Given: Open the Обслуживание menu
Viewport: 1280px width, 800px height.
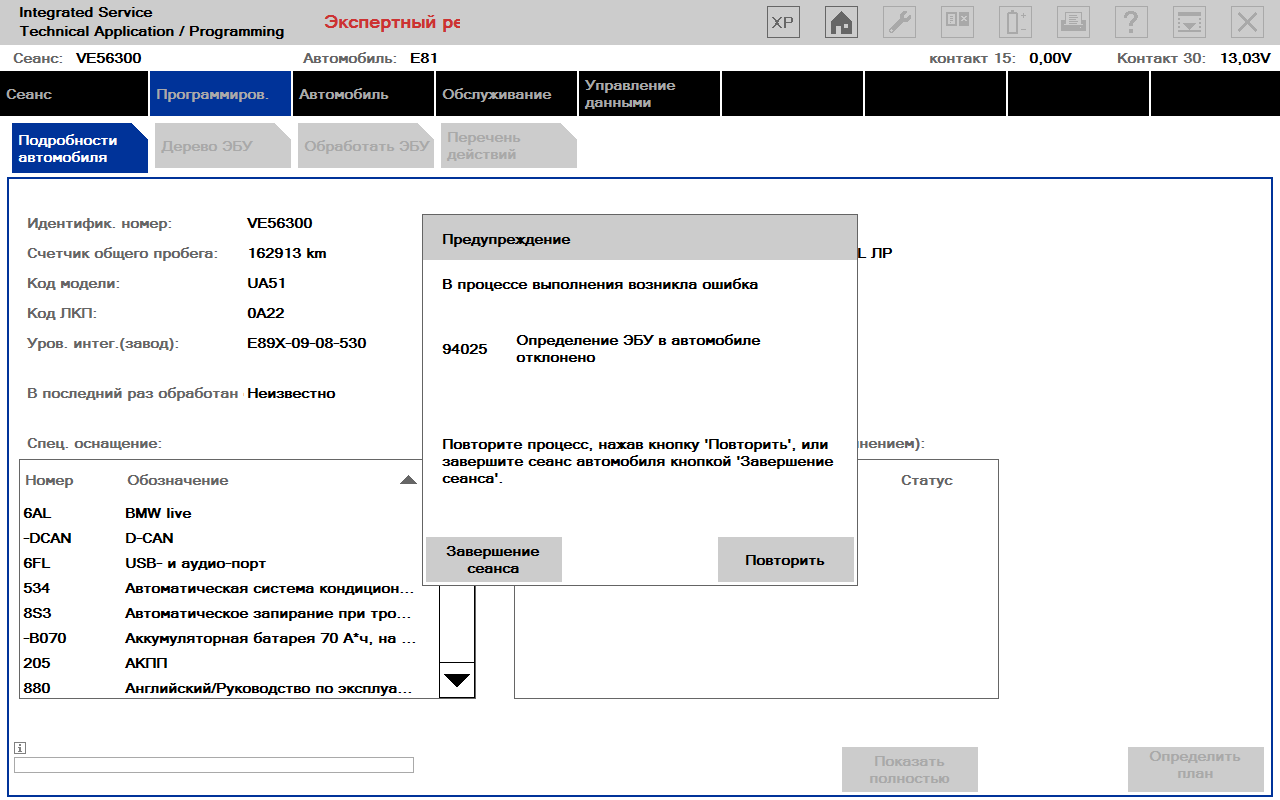Looking at the screenshot, I should 506,94.
